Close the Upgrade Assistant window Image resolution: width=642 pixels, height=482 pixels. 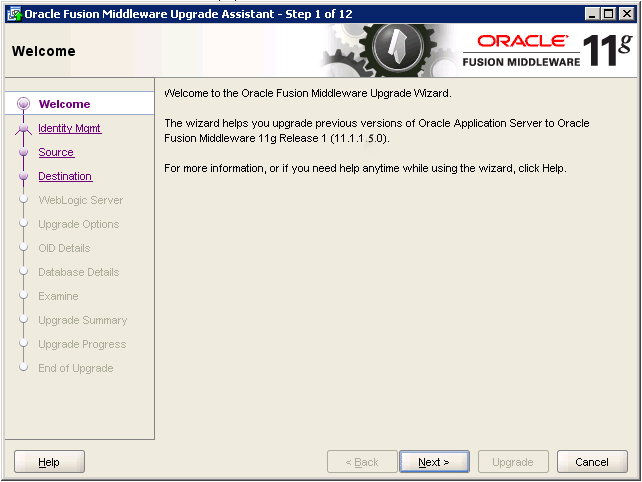[627, 14]
